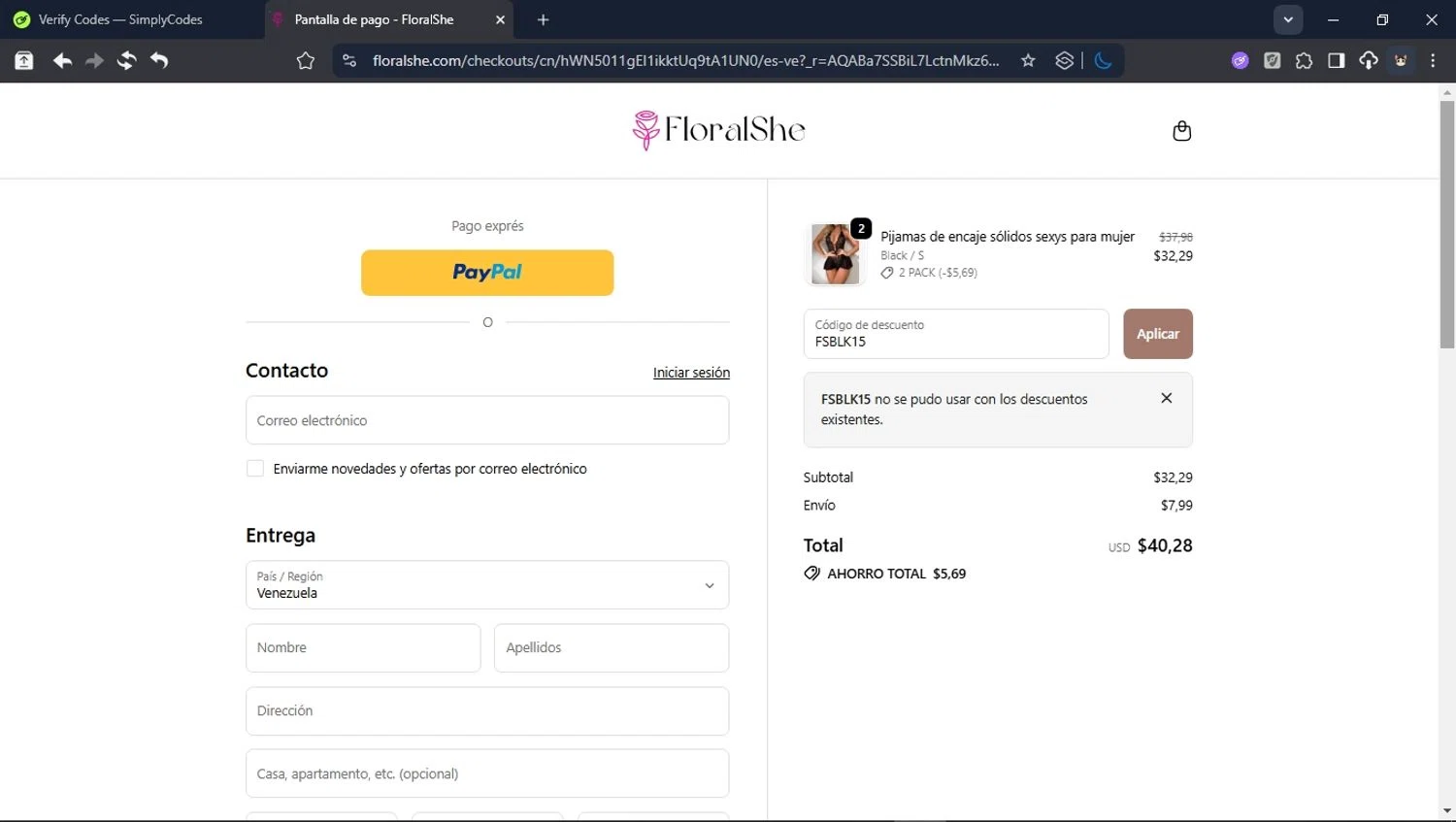Focus the Apellidos input field

tap(612, 648)
